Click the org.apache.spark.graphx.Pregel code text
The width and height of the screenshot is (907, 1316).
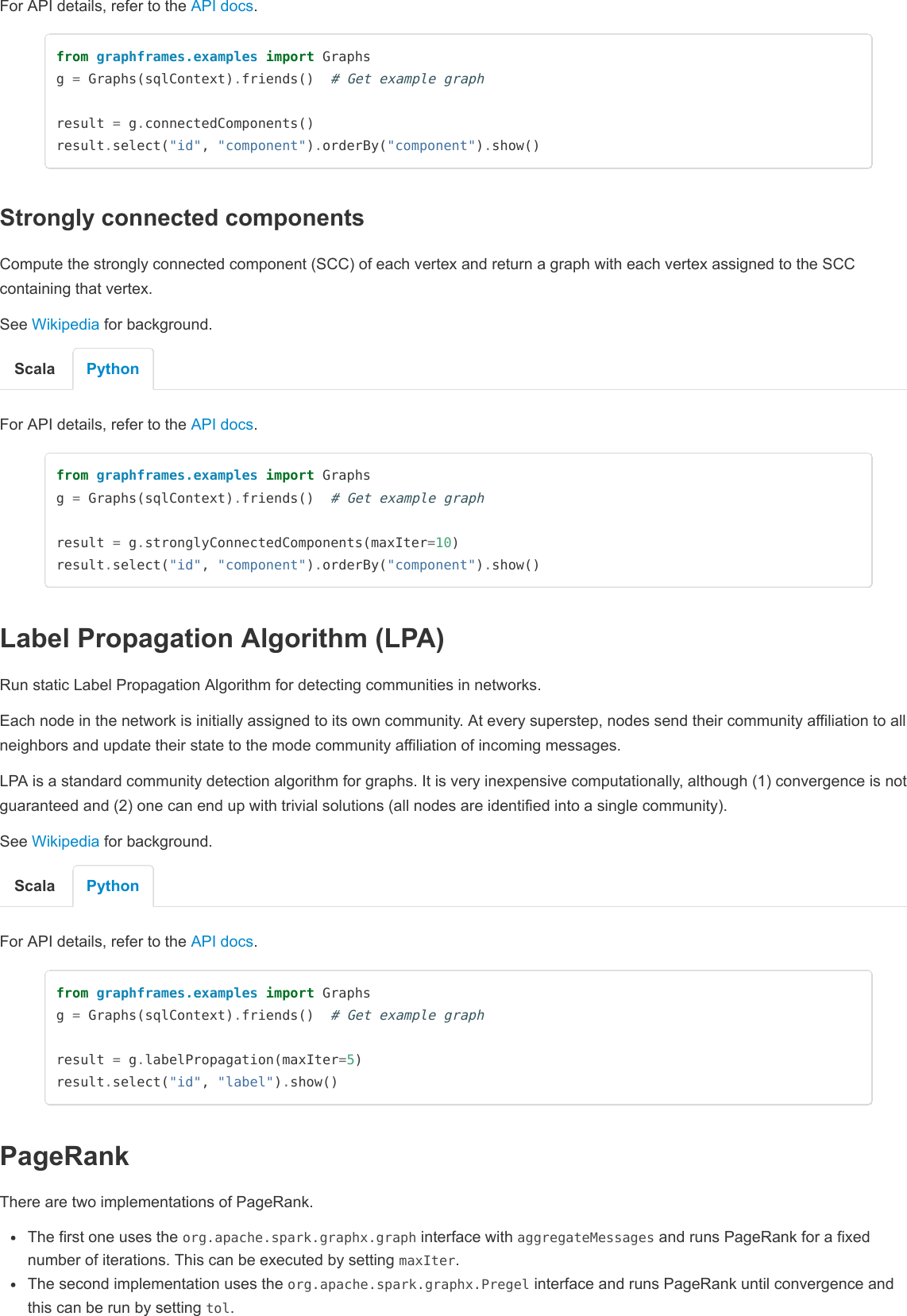pyautogui.click(x=407, y=1283)
